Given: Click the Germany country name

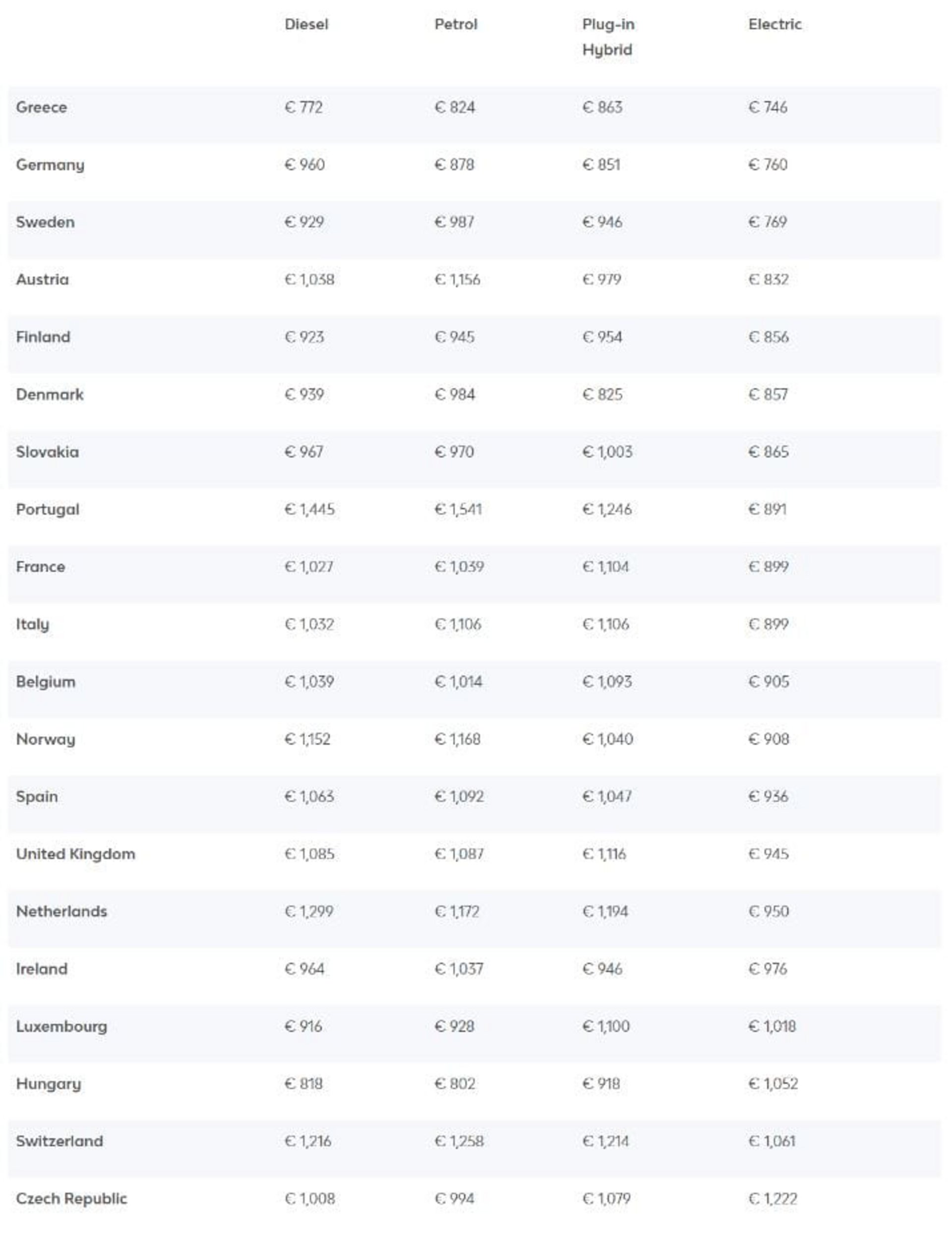Looking at the screenshot, I should [50, 165].
